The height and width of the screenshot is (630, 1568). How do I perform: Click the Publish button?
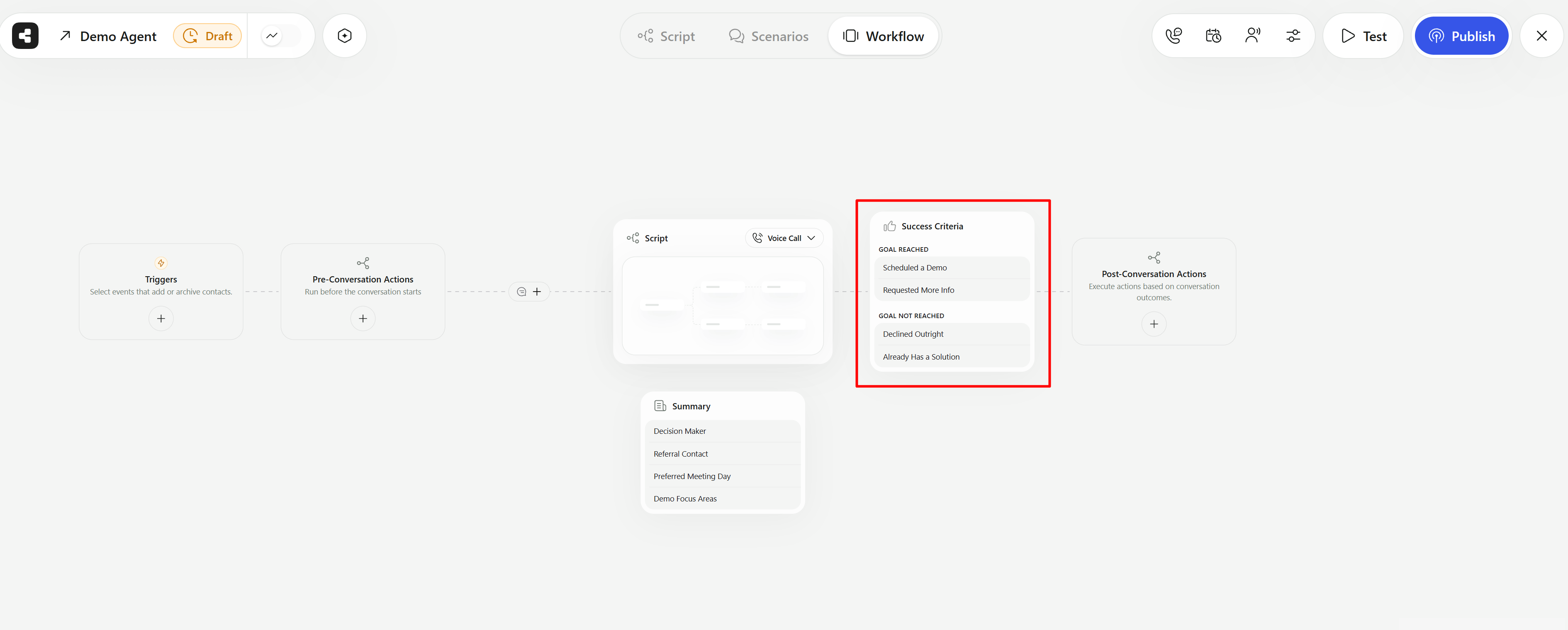point(1461,36)
